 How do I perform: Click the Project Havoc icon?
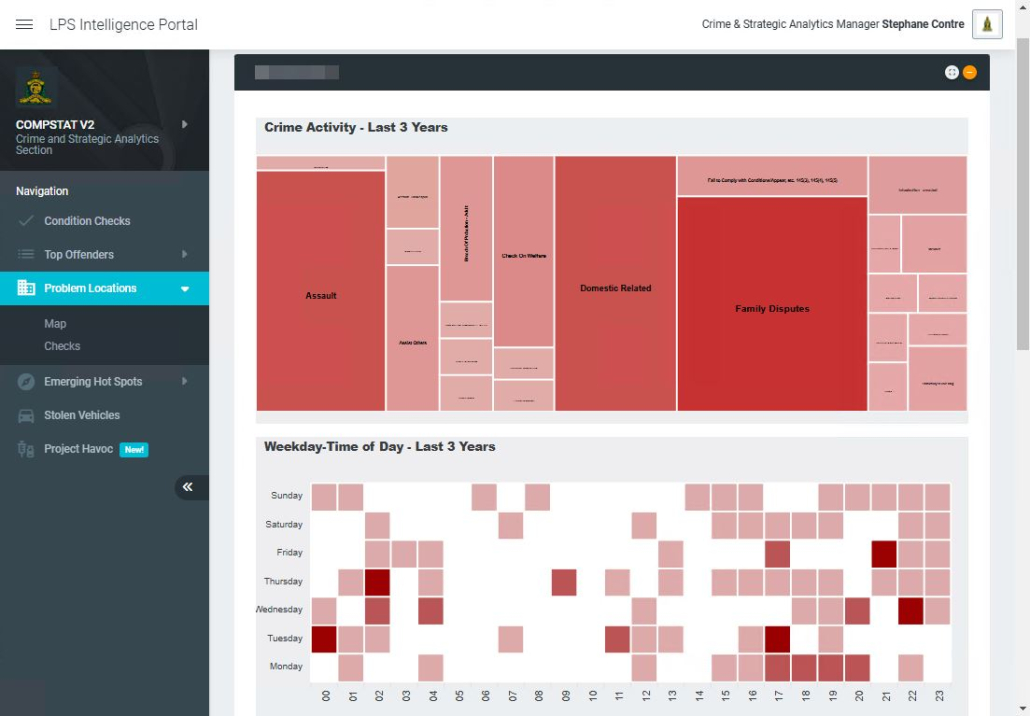pyautogui.click(x=26, y=450)
